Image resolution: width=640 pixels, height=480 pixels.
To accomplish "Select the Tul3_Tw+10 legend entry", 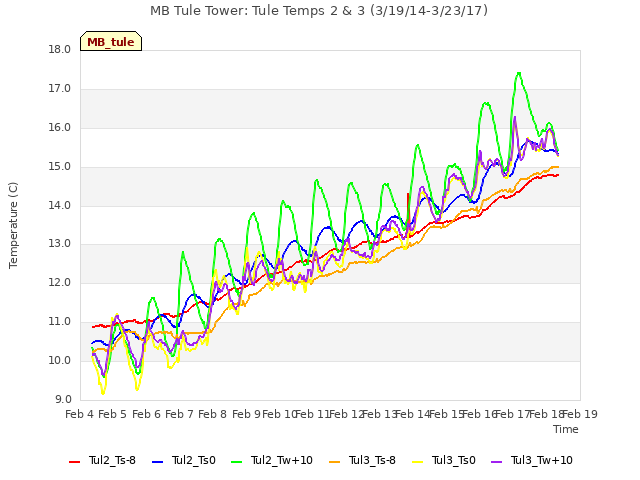I will point(532,461).
